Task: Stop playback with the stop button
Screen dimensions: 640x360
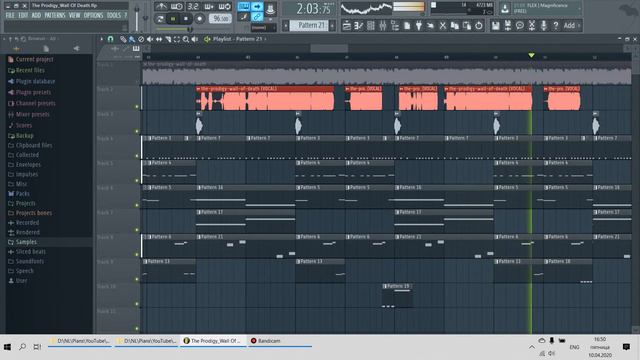Action: tap(186, 19)
